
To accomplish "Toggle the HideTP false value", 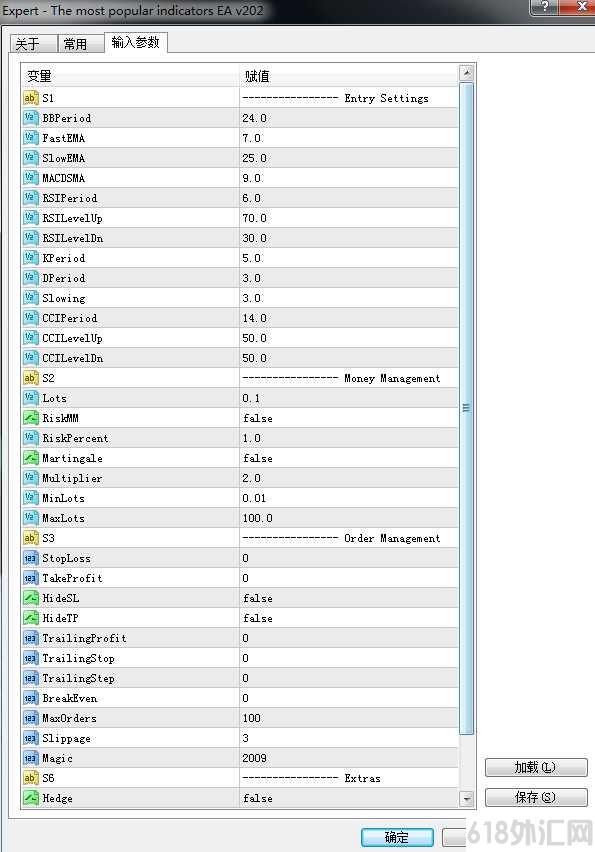I will [x=348, y=618].
